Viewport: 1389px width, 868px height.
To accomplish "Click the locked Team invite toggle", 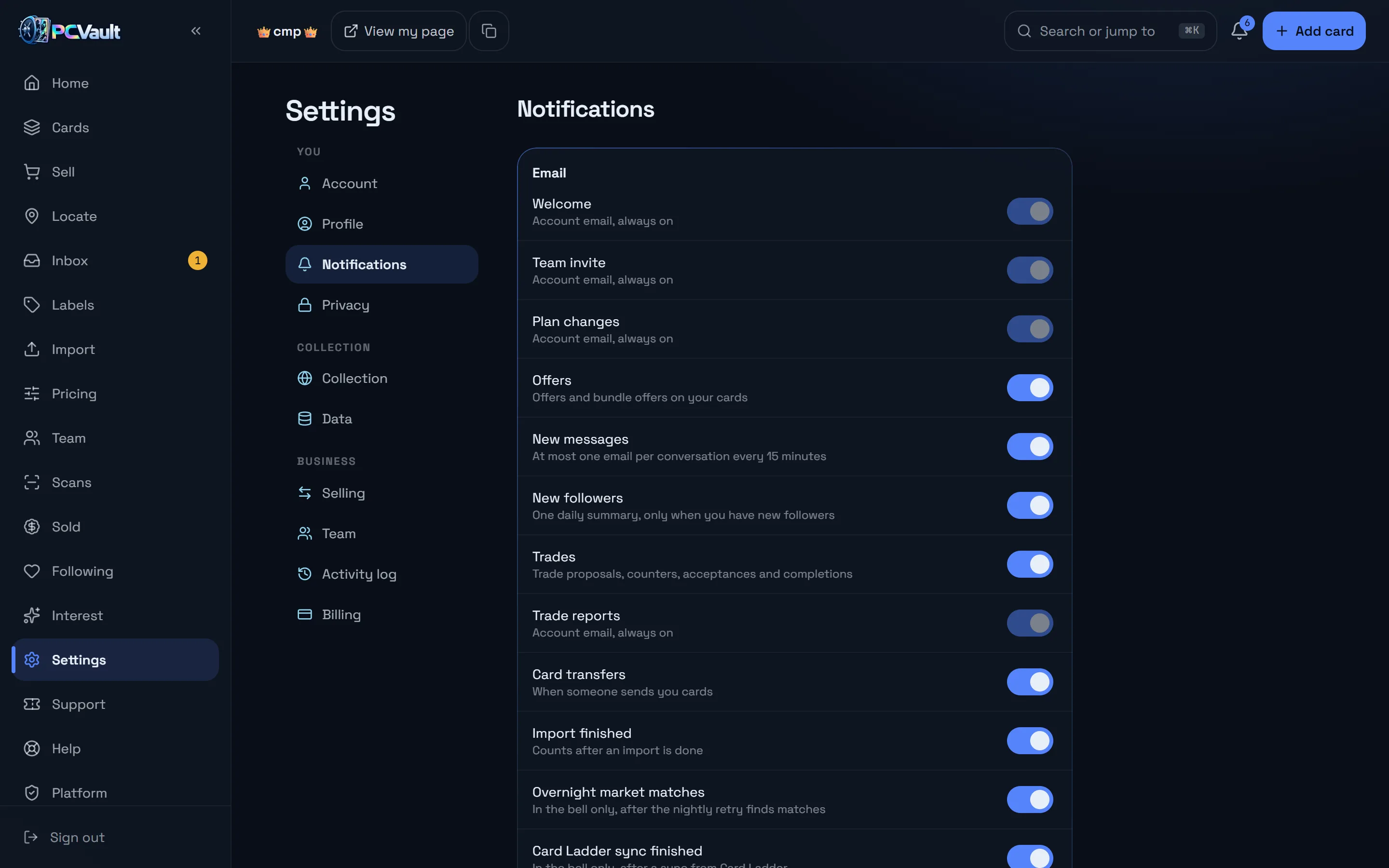I will click(x=1030, y=271).
